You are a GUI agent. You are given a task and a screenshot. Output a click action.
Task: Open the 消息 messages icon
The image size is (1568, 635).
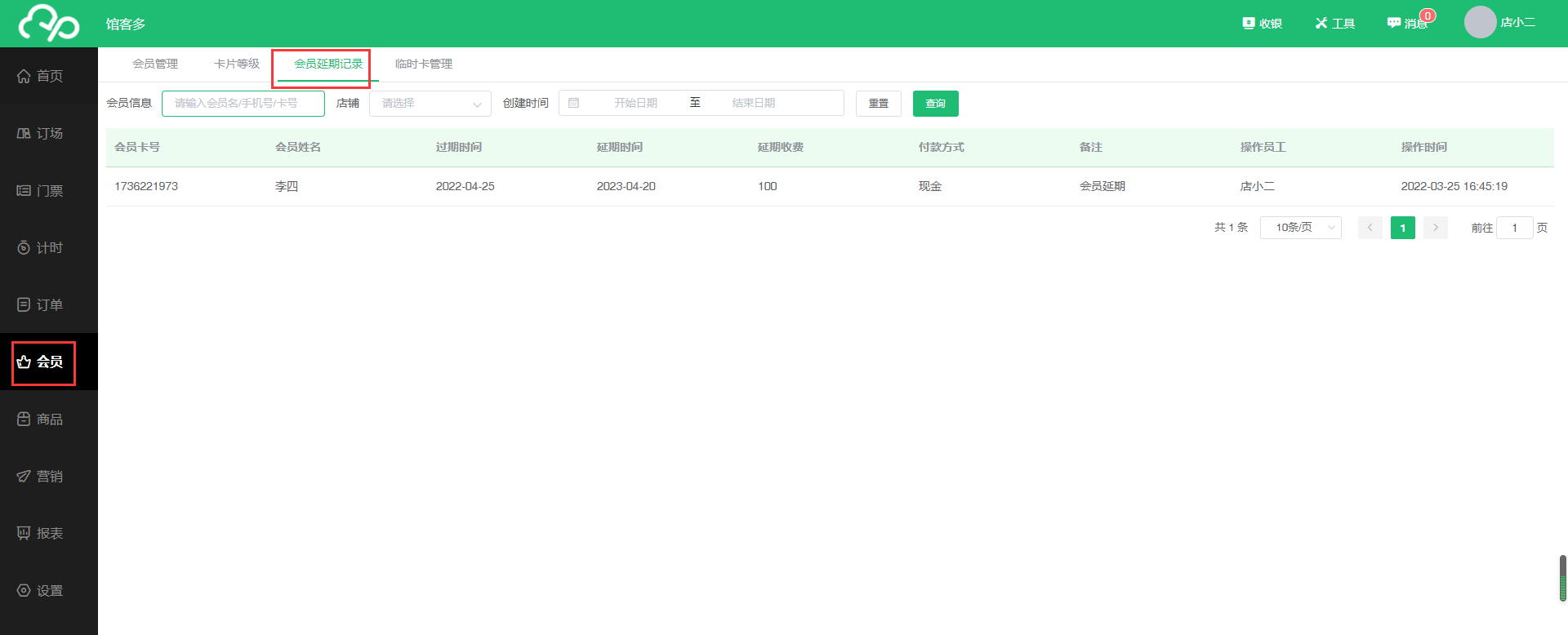pyautogui.click(x=1394, y=23)
